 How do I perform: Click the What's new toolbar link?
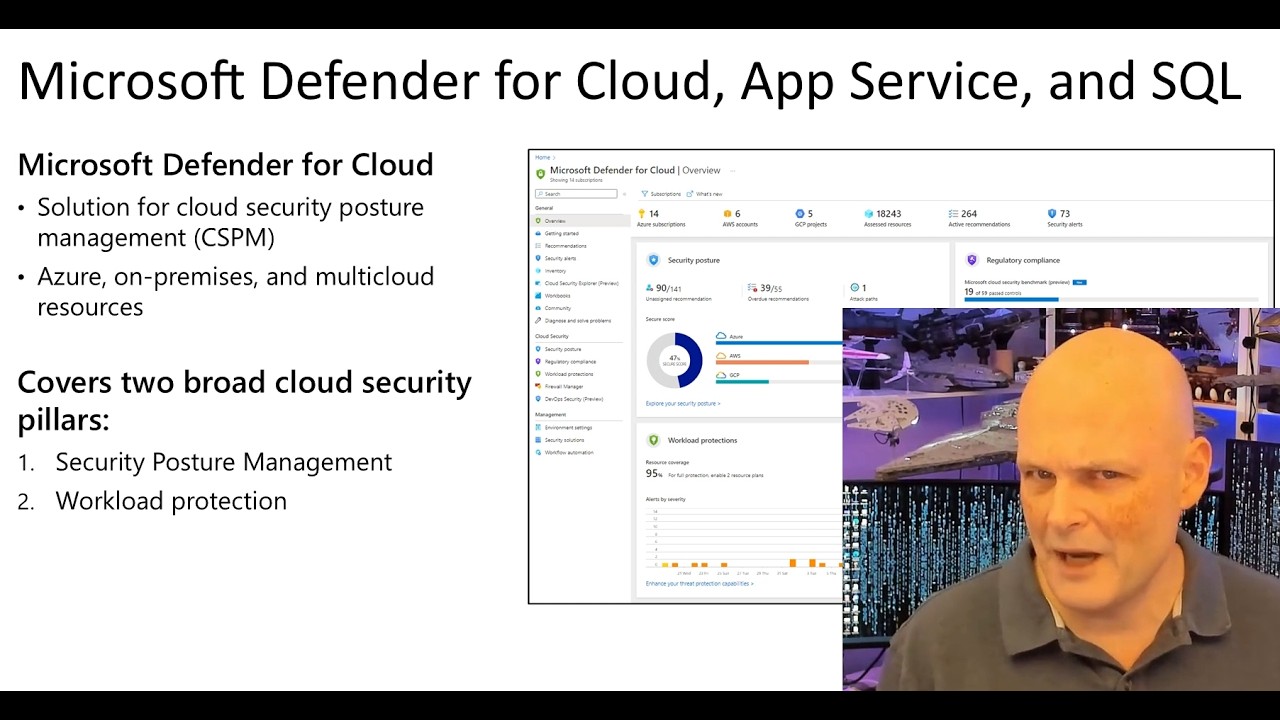coord(705,194)
